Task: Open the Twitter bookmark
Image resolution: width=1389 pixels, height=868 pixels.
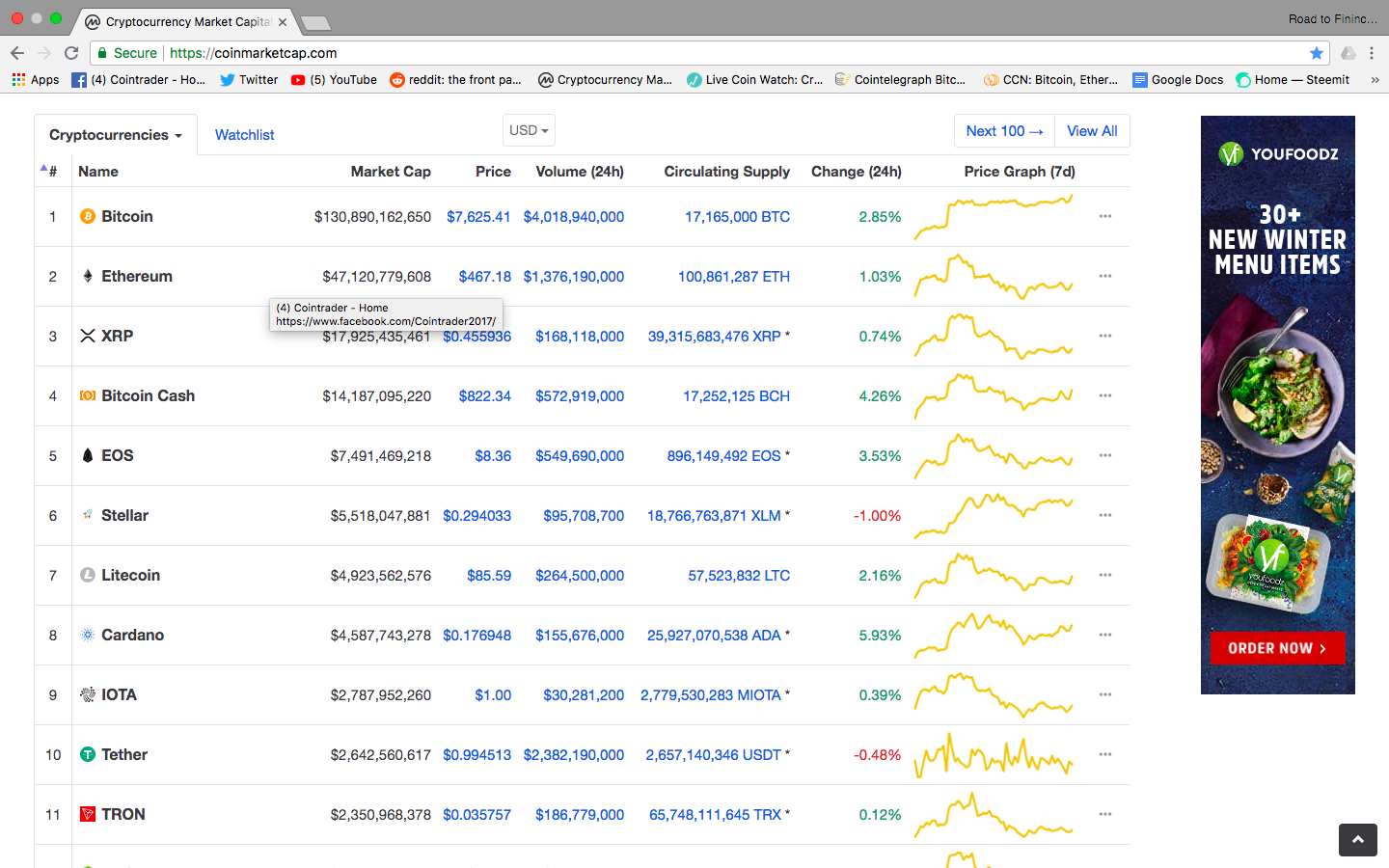Action: click(x=249, y=80)
